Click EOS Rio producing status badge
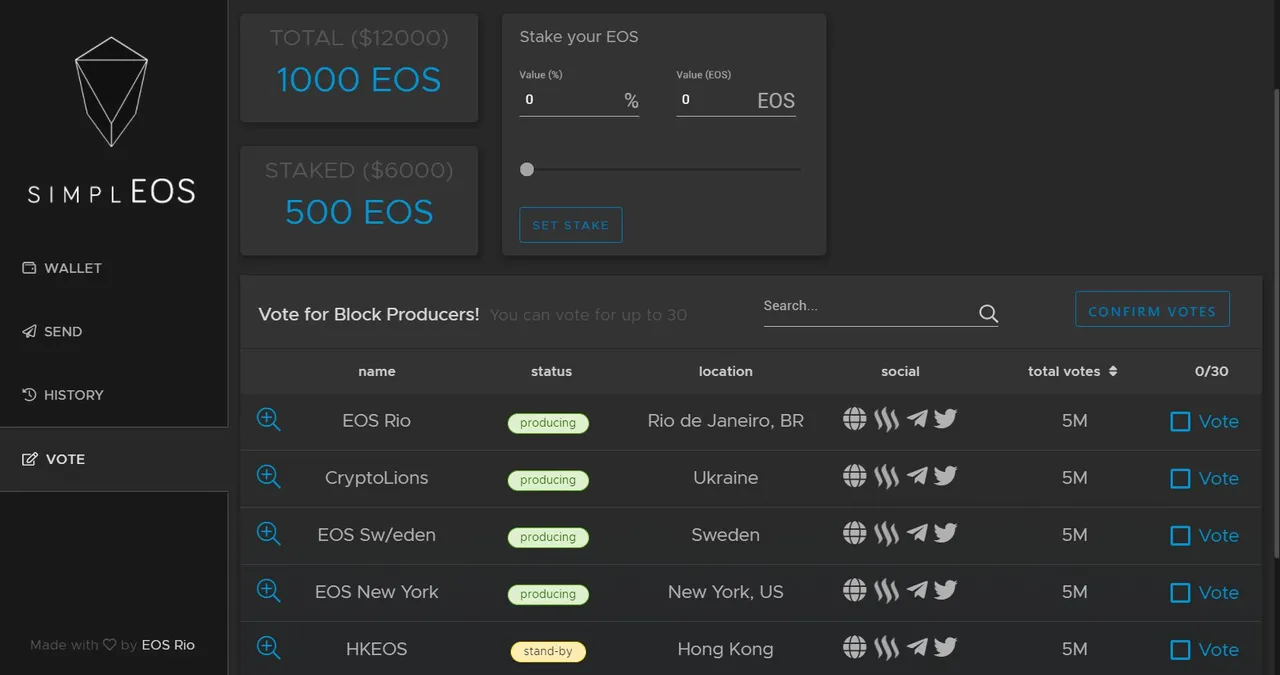 (548, 423)
